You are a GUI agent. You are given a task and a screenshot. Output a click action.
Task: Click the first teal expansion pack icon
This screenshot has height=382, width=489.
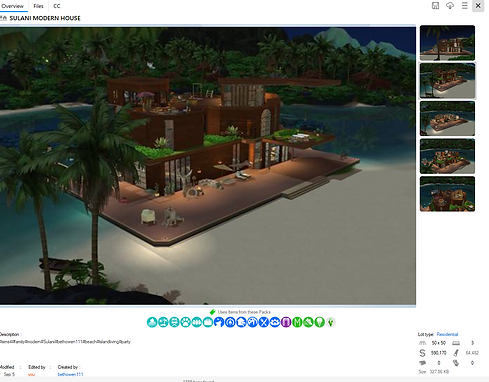click(152, 322)
